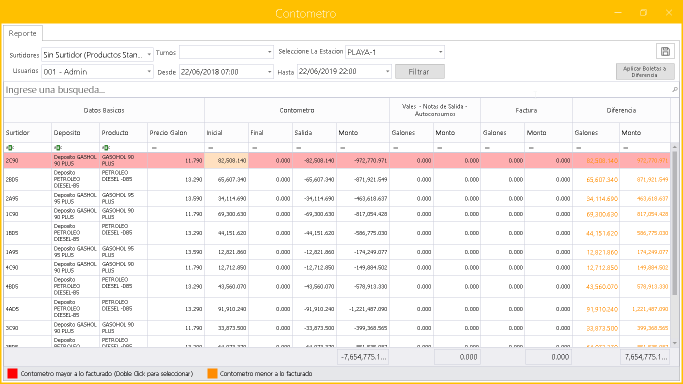Click the equals filter icon under Vales Galones
The height and width of the screenshot is (384, 683).
(396, 148)
